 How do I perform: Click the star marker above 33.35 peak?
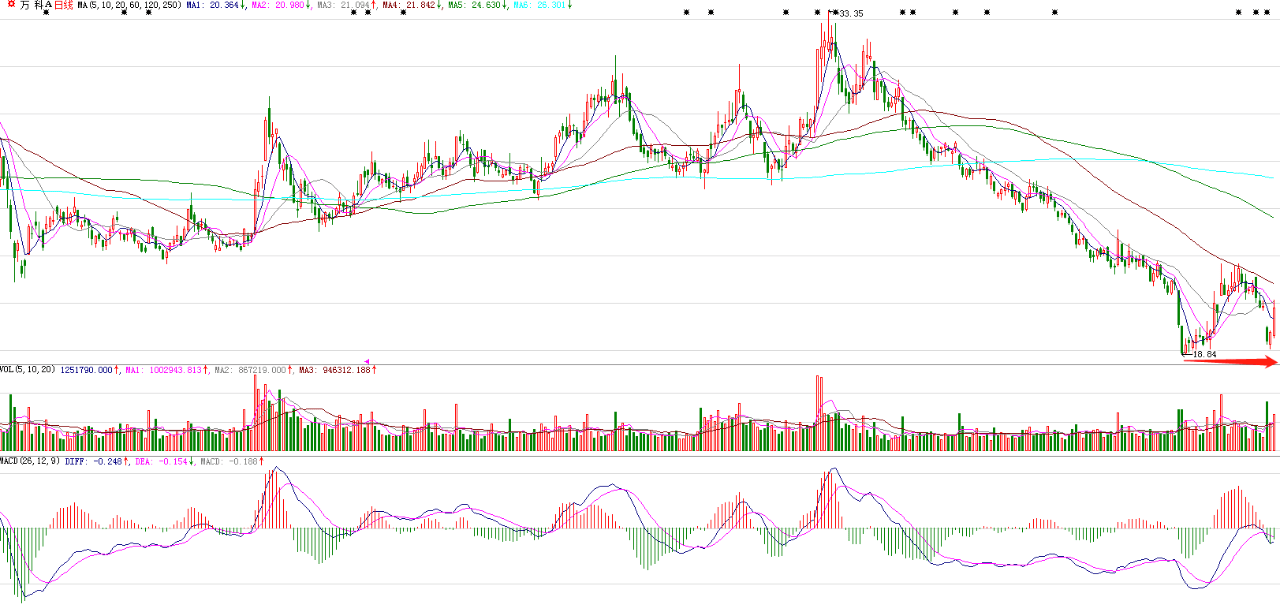coord(835,12)
